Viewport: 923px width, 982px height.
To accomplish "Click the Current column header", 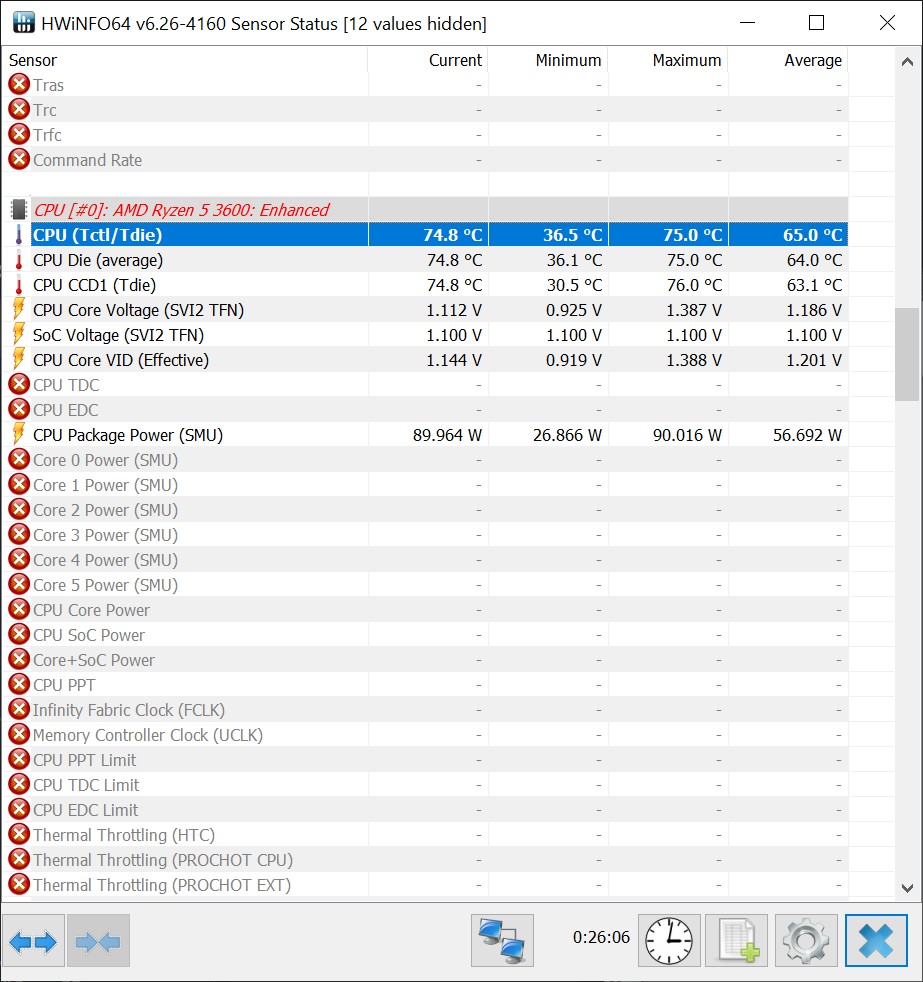I will (428, 60).
